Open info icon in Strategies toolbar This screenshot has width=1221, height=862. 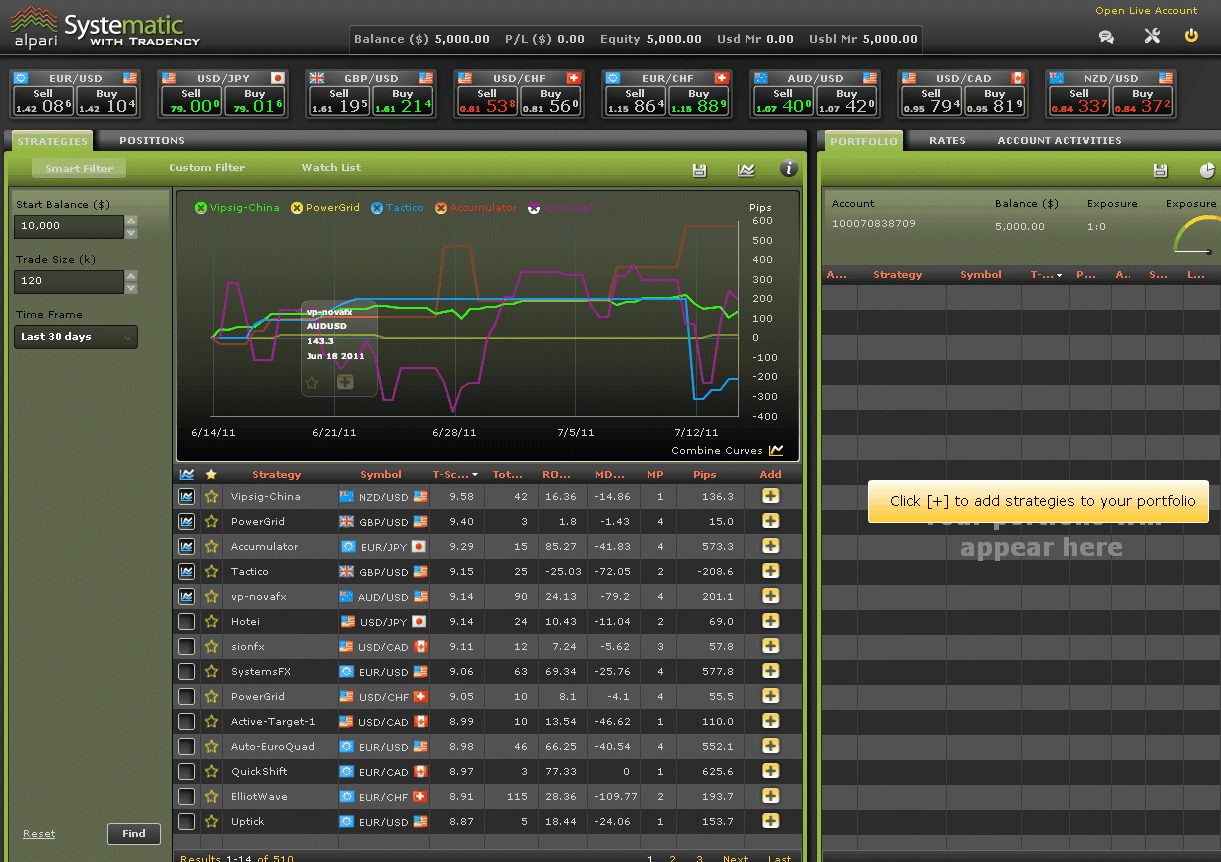pos(788,169)
